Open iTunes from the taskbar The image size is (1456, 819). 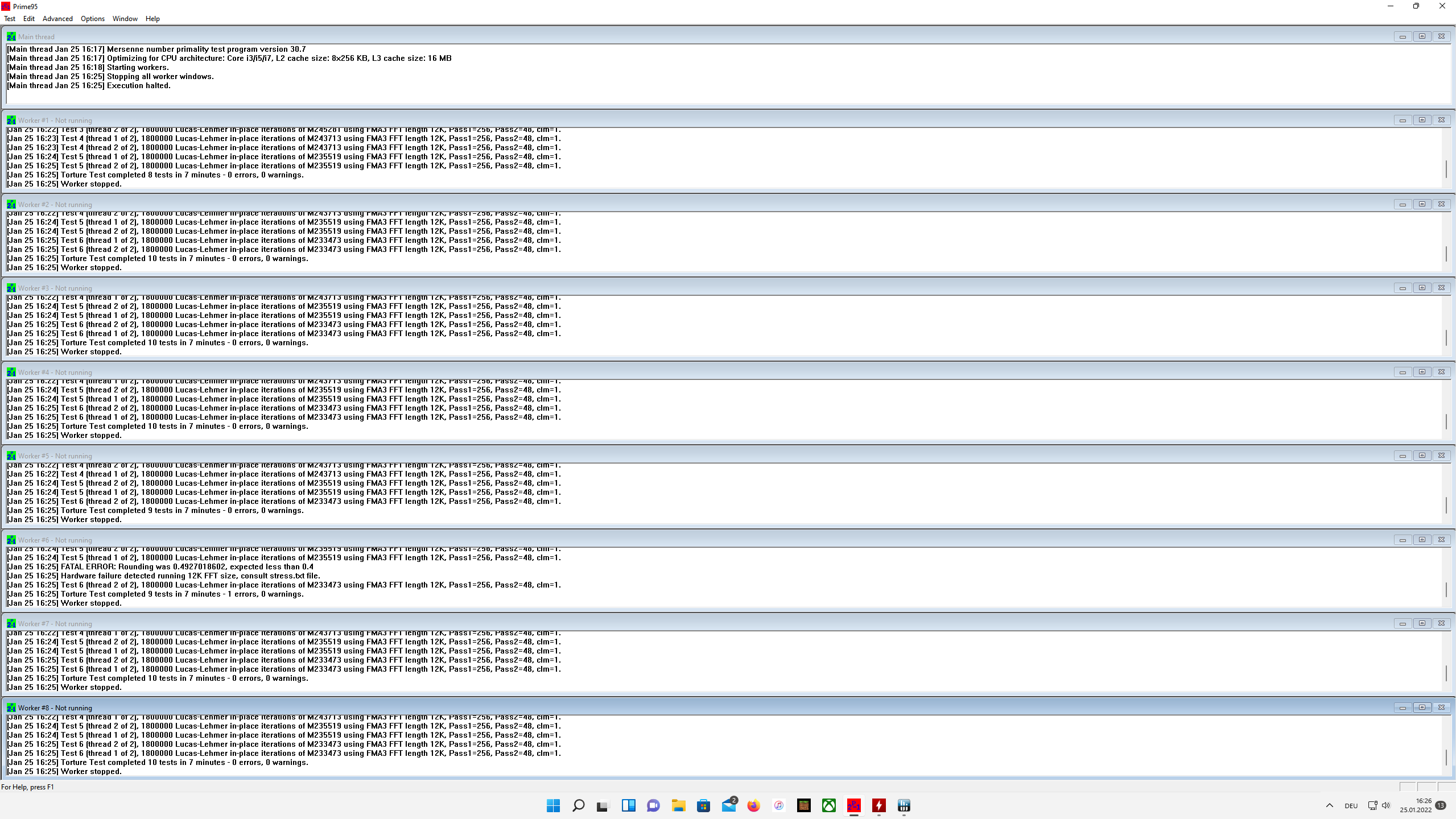tap(778, 805)
